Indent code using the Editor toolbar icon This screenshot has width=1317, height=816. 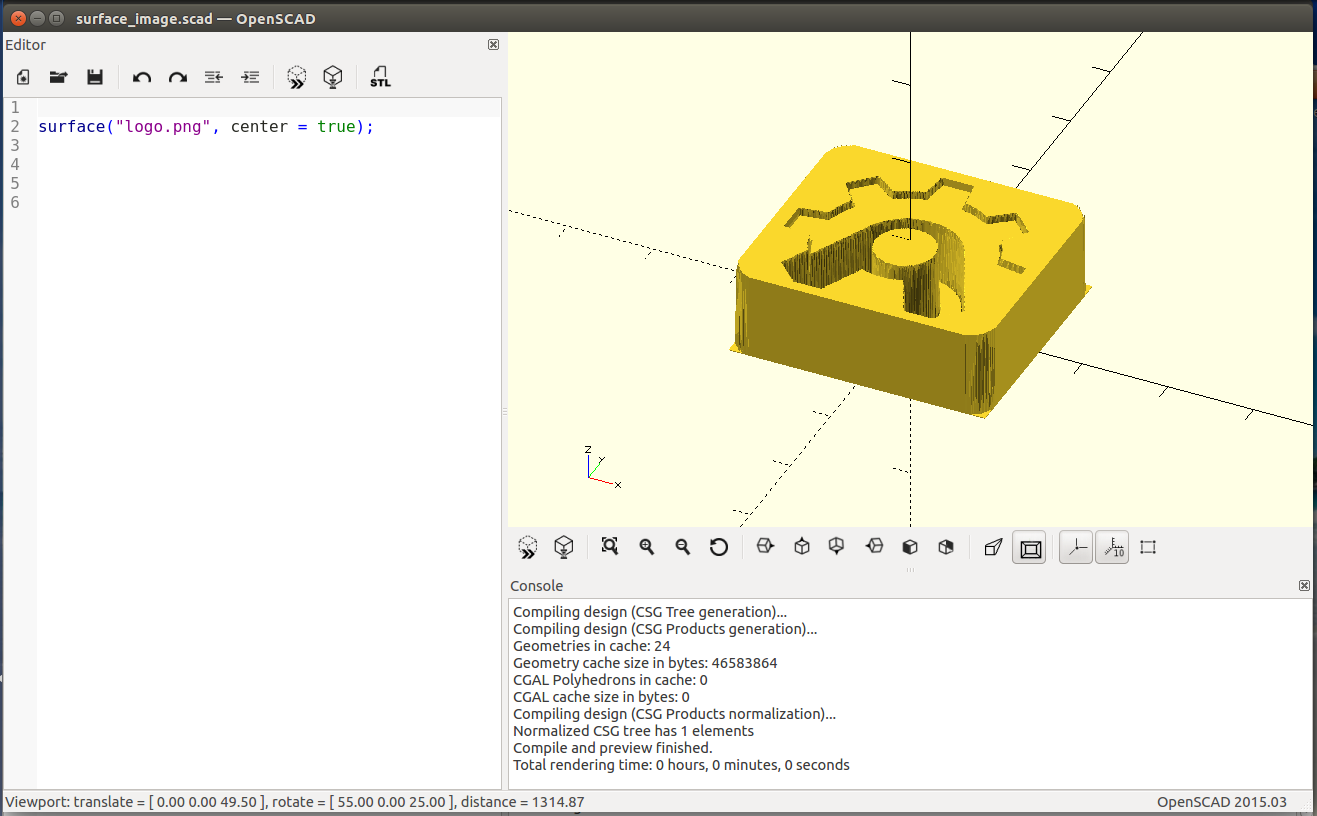250,77
